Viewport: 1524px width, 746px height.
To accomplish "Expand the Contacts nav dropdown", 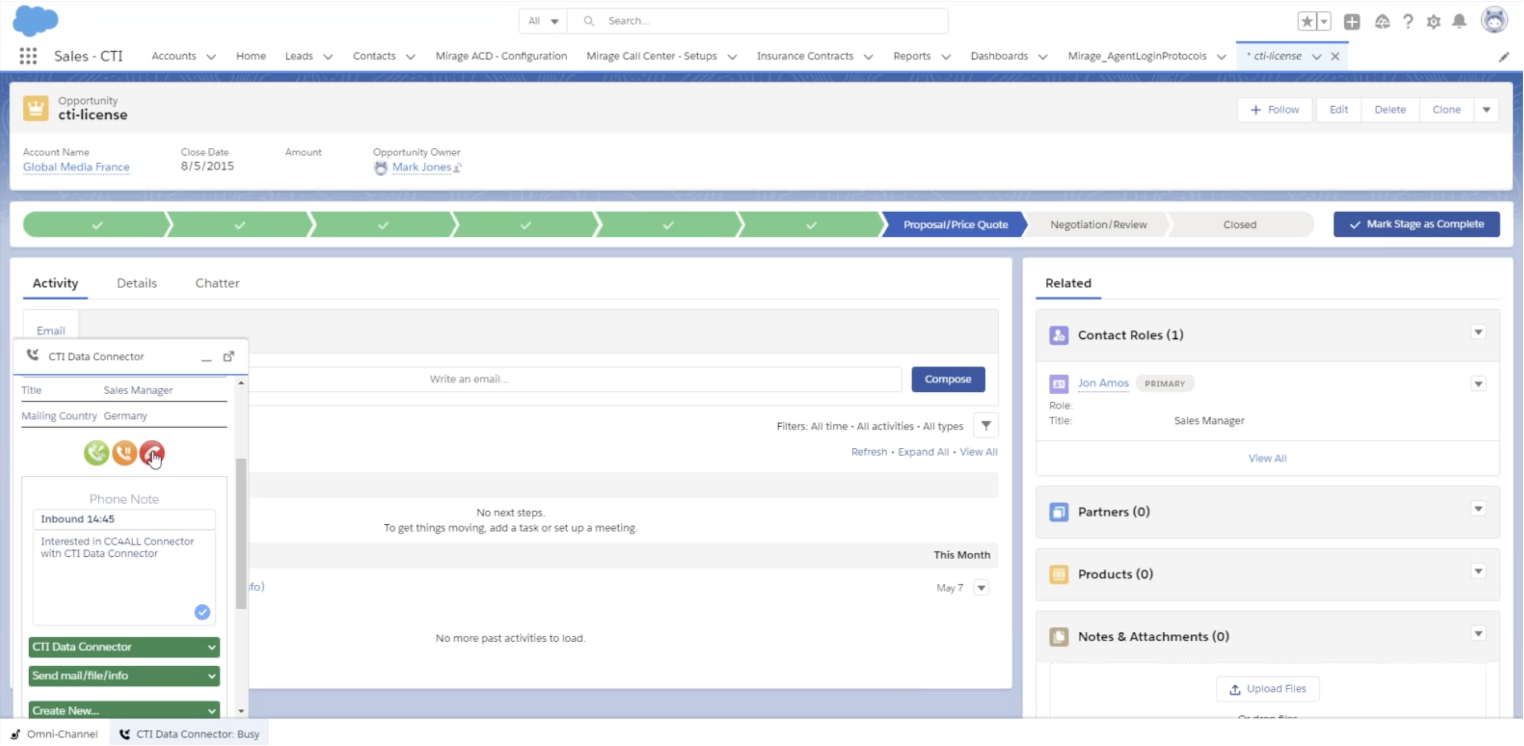I will click(x=411, y=57).
